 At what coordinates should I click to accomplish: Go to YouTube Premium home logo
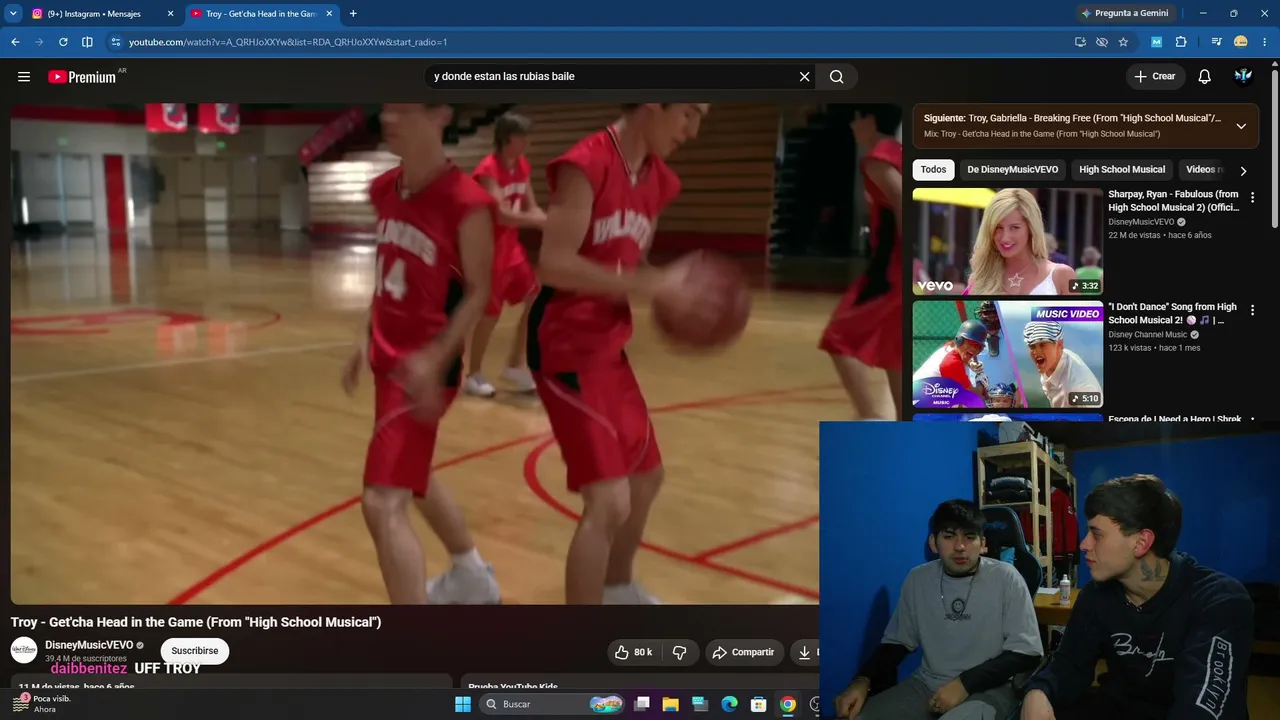click(83, 77)
